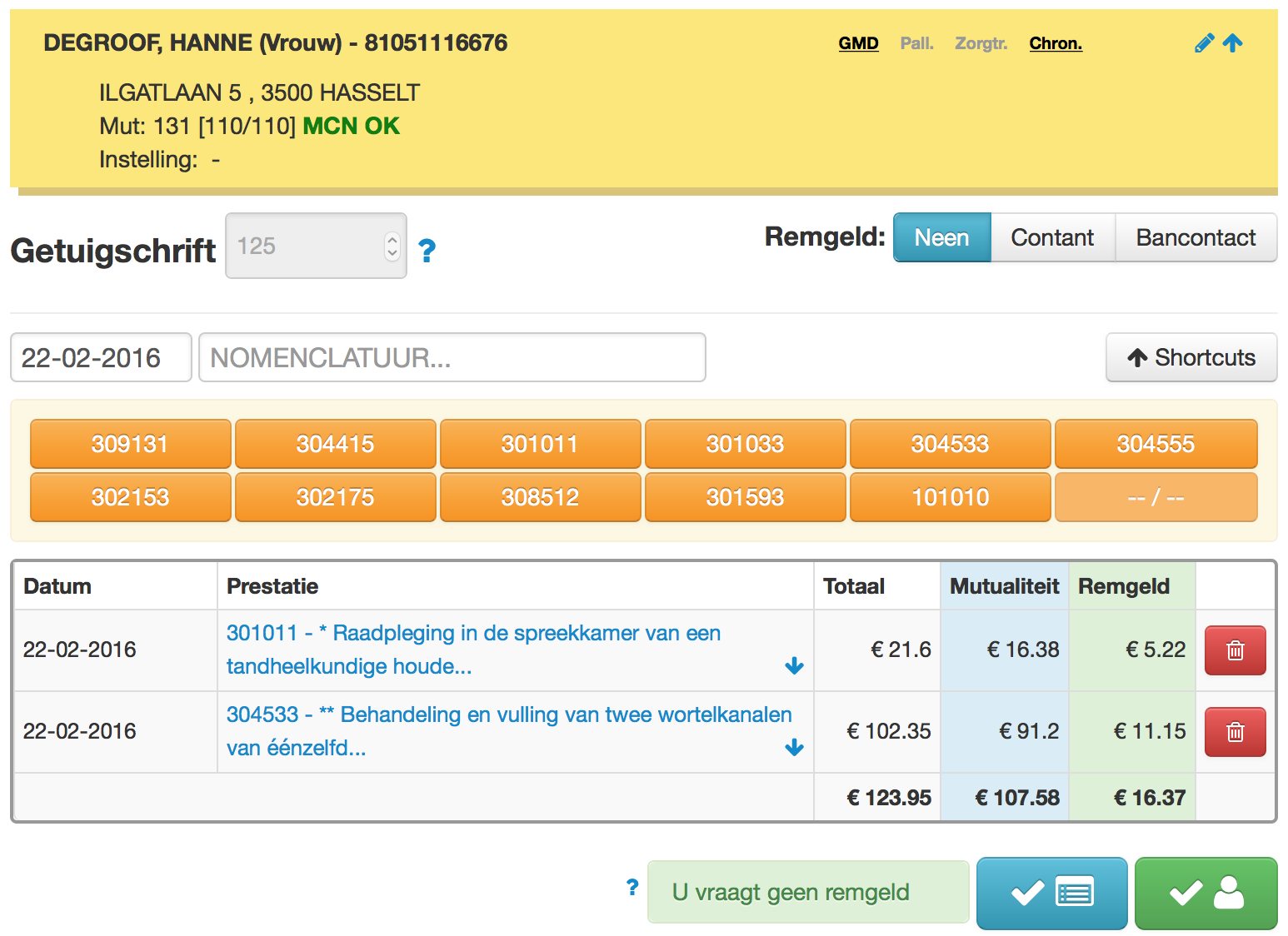Click address ILGATLAAN 5, 3500 HASSELT
This screenshot has width=1288, height=936.
[x=259, y=92]
